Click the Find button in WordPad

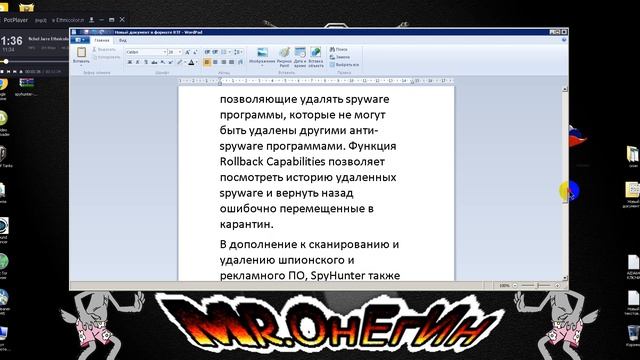pyautogui.click(x=338, y=49)
